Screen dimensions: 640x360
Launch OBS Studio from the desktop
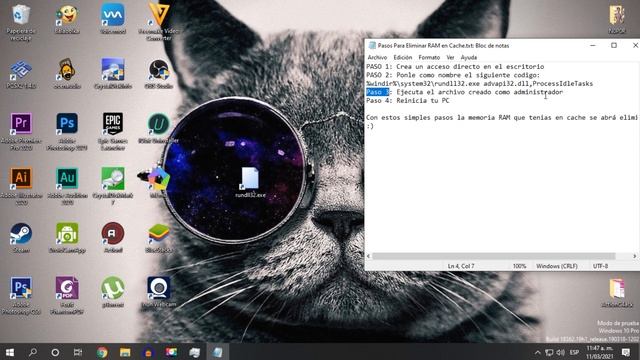[x=159, y=74]
